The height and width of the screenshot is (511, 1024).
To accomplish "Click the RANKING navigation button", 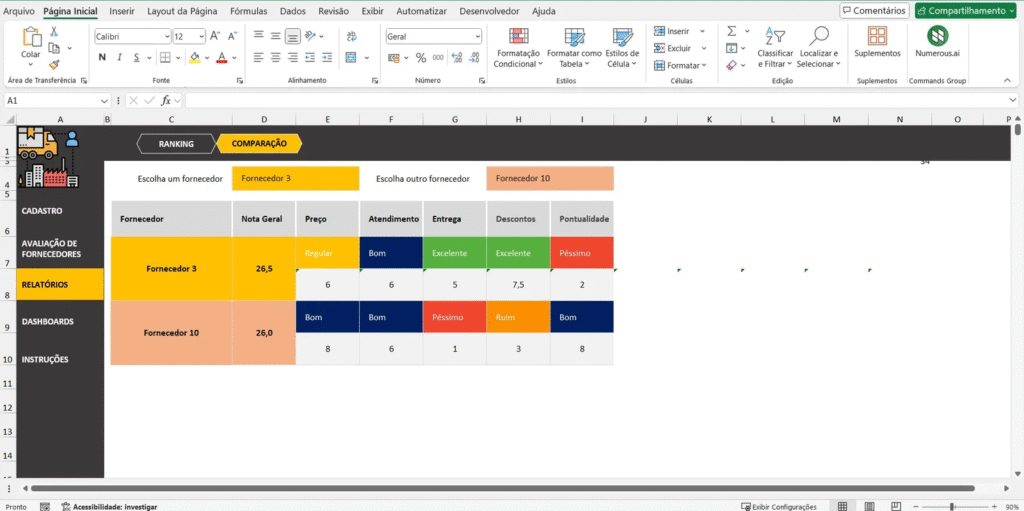I will pyautogui.click(x=175, y=144).
